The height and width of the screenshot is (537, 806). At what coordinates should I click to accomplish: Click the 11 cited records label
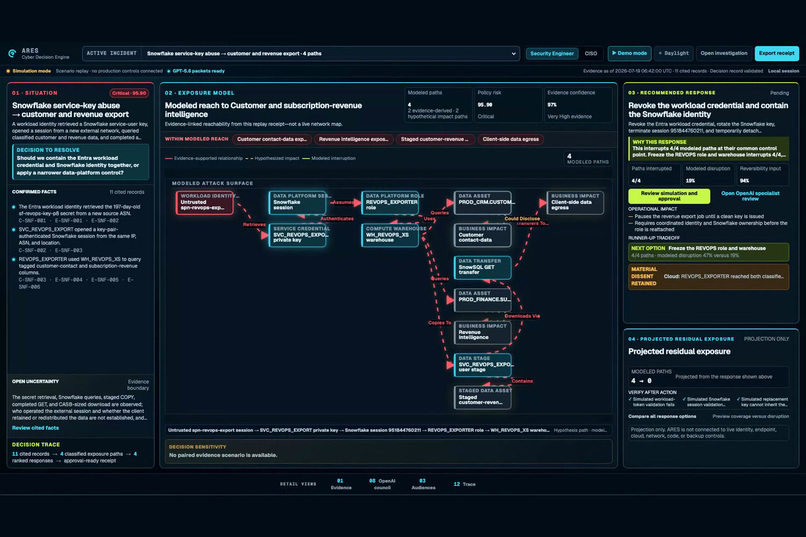coord(127,192)
